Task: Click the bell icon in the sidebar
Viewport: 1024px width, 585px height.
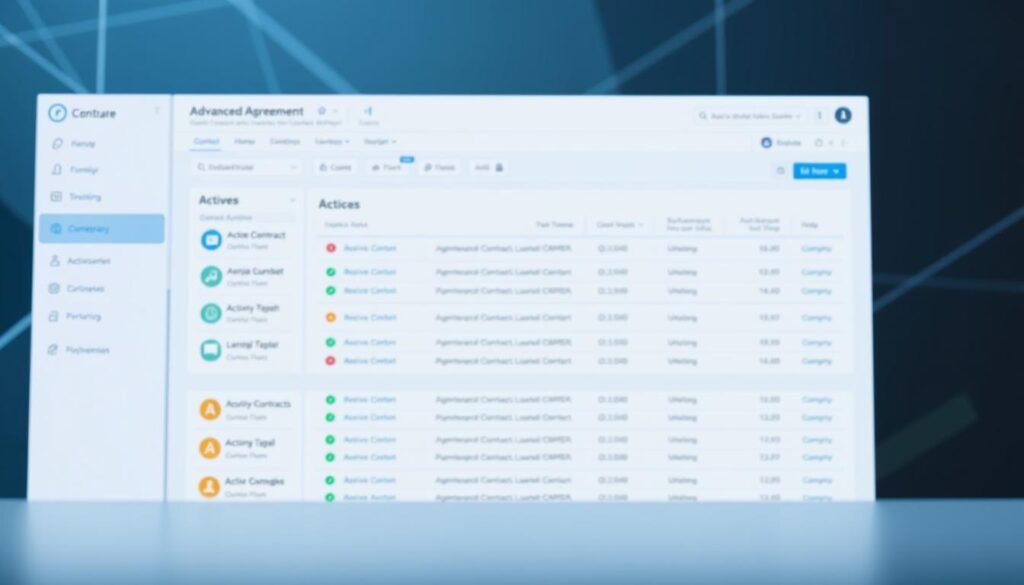Action: pos(57,170)
